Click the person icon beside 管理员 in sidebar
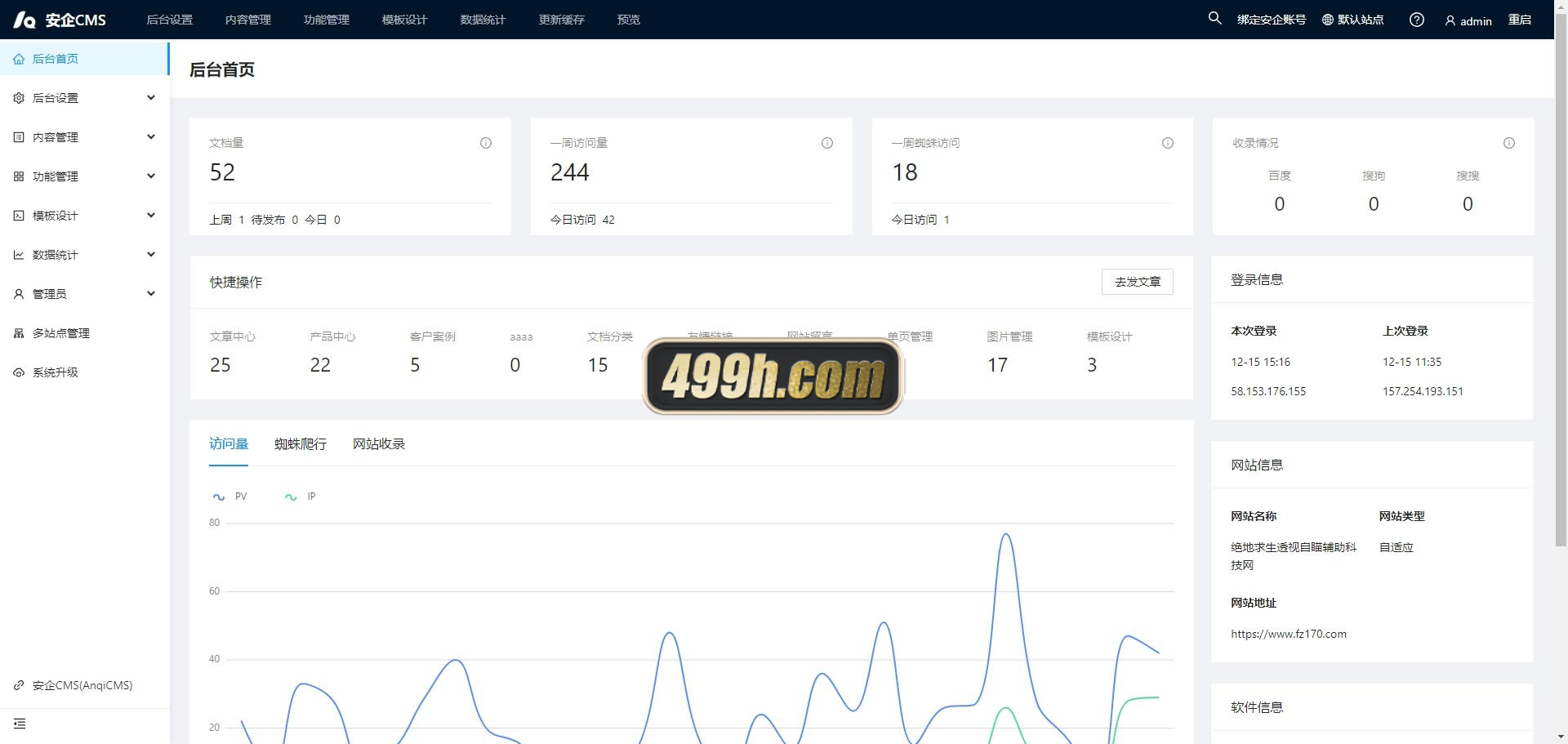This screenshot has height=744, width=1568. [x=19, y=294]
